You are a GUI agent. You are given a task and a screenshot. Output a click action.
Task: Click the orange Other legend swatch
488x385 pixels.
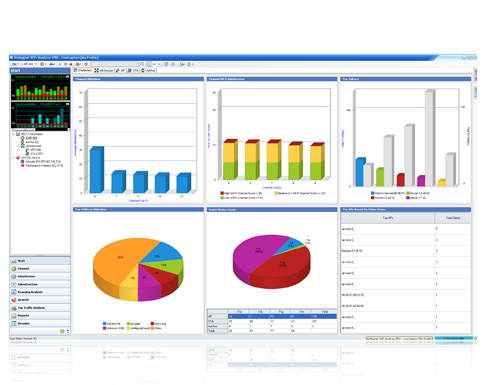point(153,328)
